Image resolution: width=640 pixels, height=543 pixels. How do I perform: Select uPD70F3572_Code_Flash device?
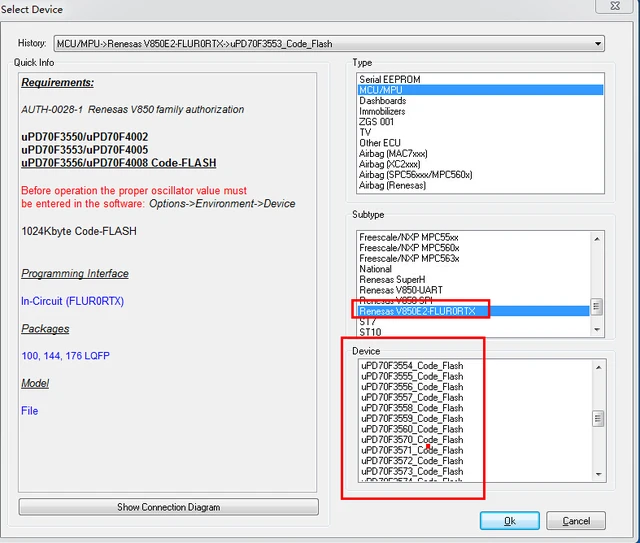click(x=475, y=461)
